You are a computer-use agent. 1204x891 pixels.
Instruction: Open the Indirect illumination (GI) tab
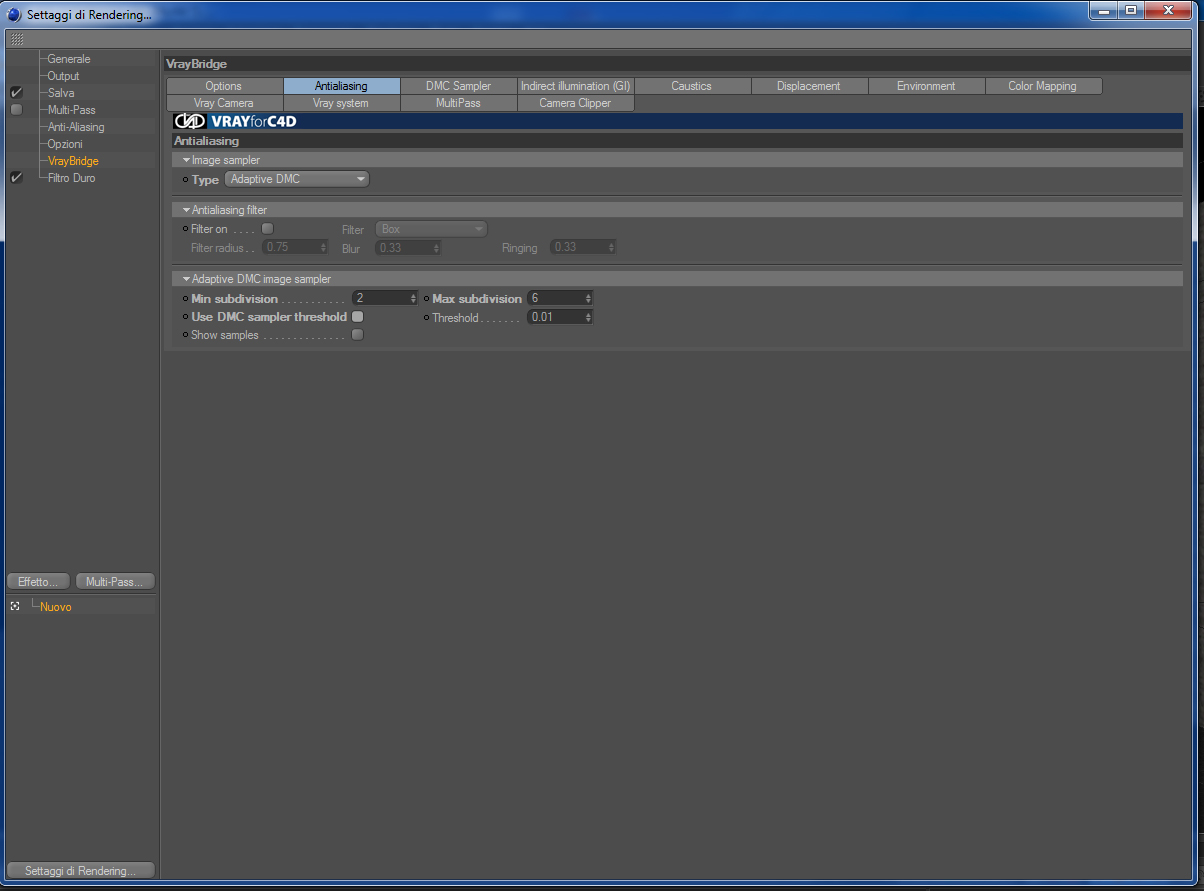point(576,86)
